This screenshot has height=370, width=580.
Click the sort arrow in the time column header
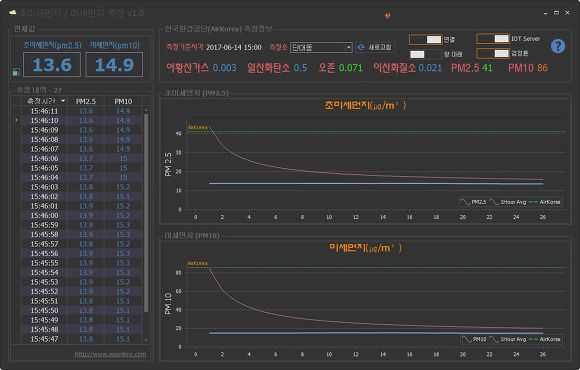[63, 101]
